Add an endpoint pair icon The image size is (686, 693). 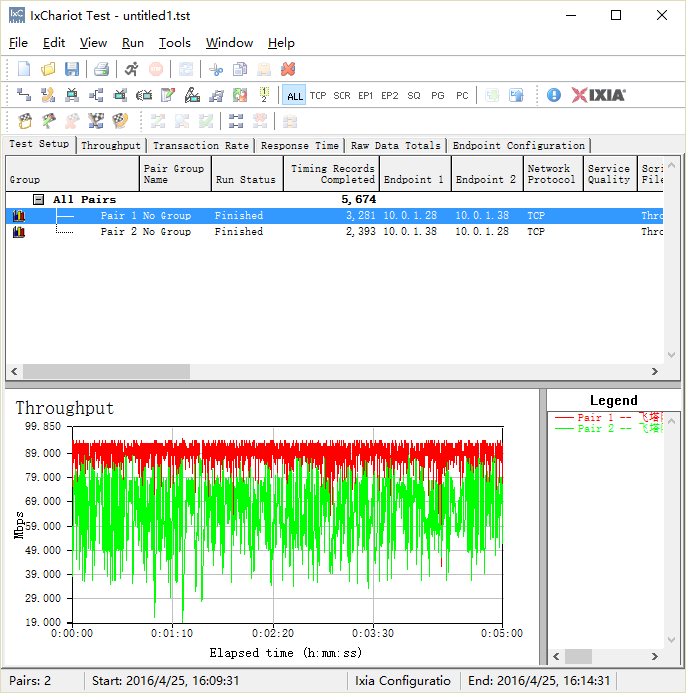click(x=24, y=95)
